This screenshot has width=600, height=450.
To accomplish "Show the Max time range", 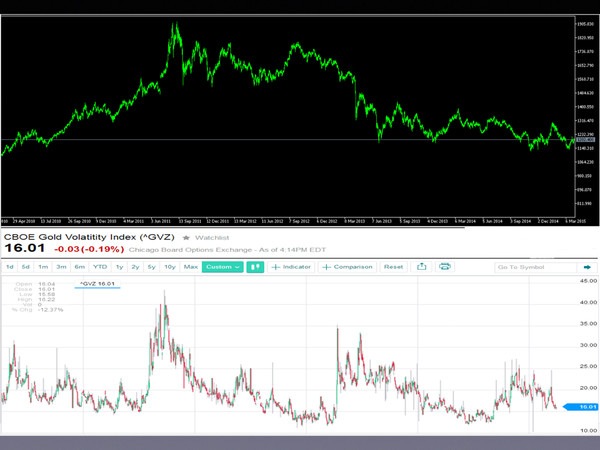I will click(191, 267).
